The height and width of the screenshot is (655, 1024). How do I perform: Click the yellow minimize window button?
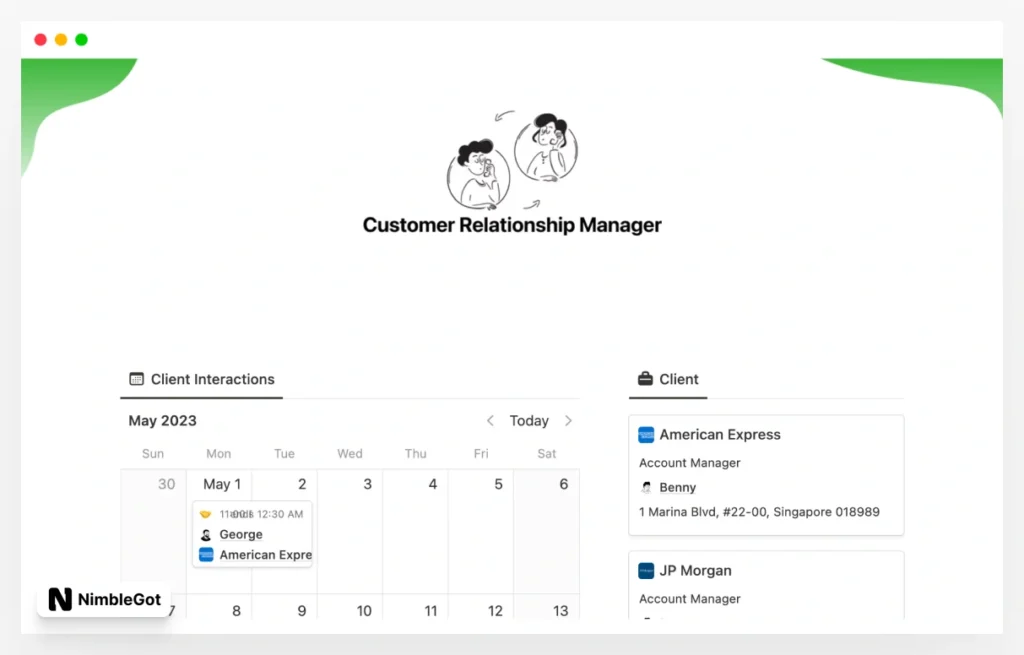click(x=61, y=40)
